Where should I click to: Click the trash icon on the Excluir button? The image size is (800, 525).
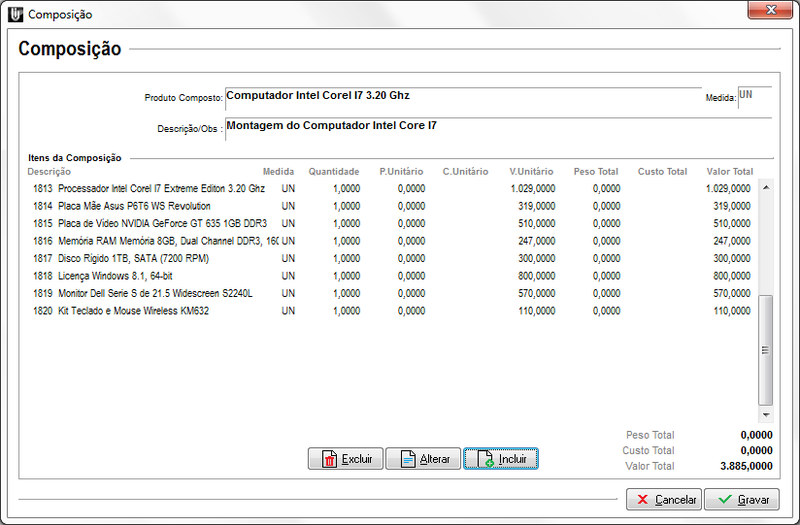328,459
